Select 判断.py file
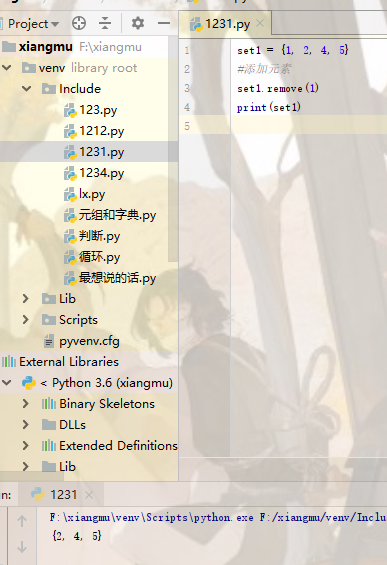387x565 pixels. point(99,236)
